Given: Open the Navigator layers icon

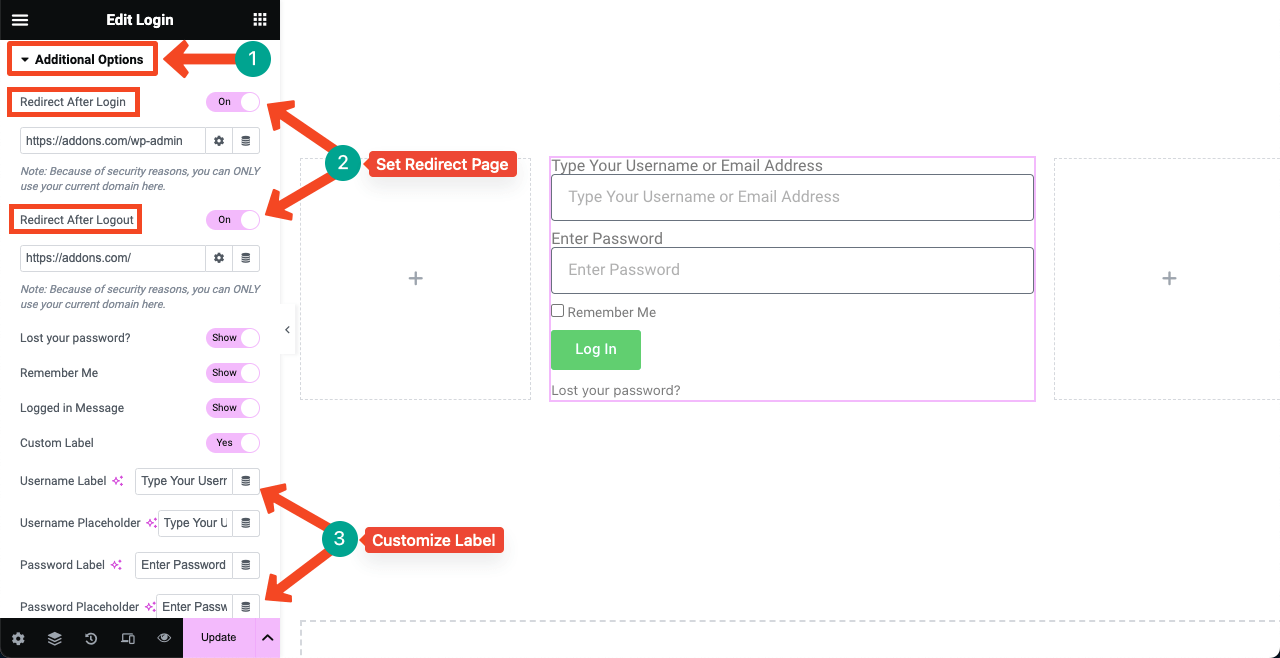Looking at the screenshot, I should 55,638.
